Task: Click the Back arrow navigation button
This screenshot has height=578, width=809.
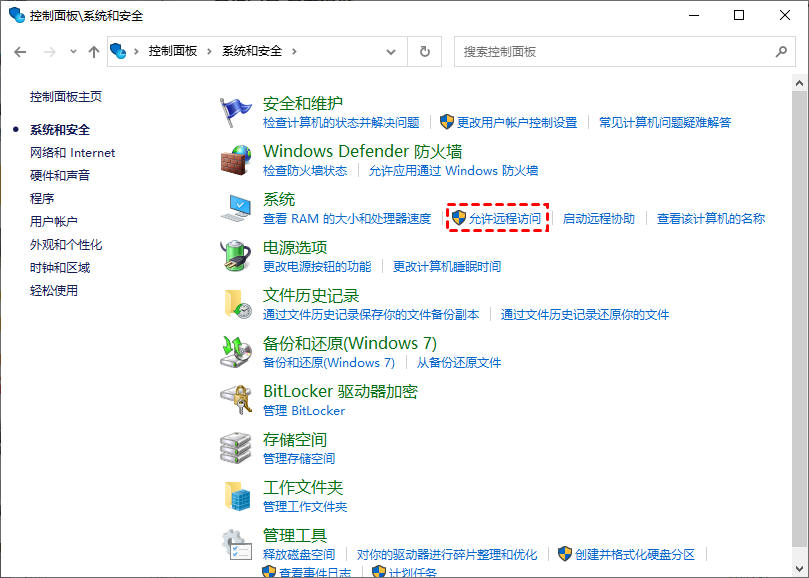Action: pos(20,52)
